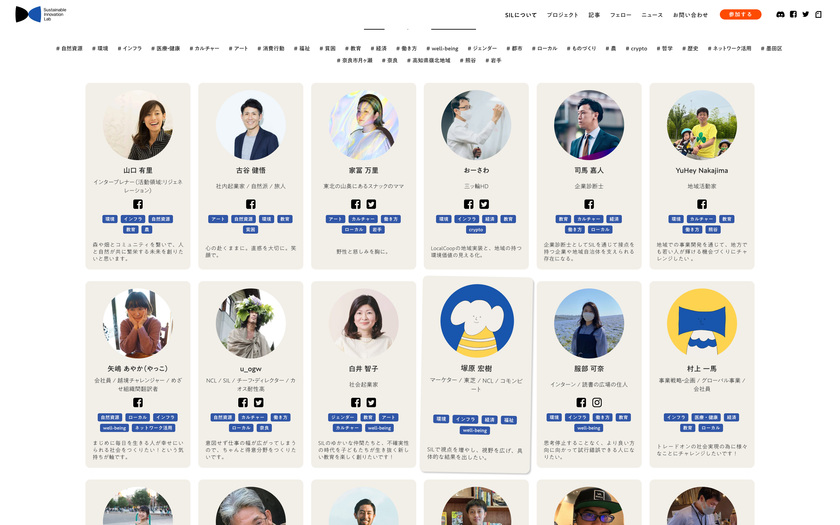
Task: Open the Facebook icon in header
Action: tap(793, 14)
